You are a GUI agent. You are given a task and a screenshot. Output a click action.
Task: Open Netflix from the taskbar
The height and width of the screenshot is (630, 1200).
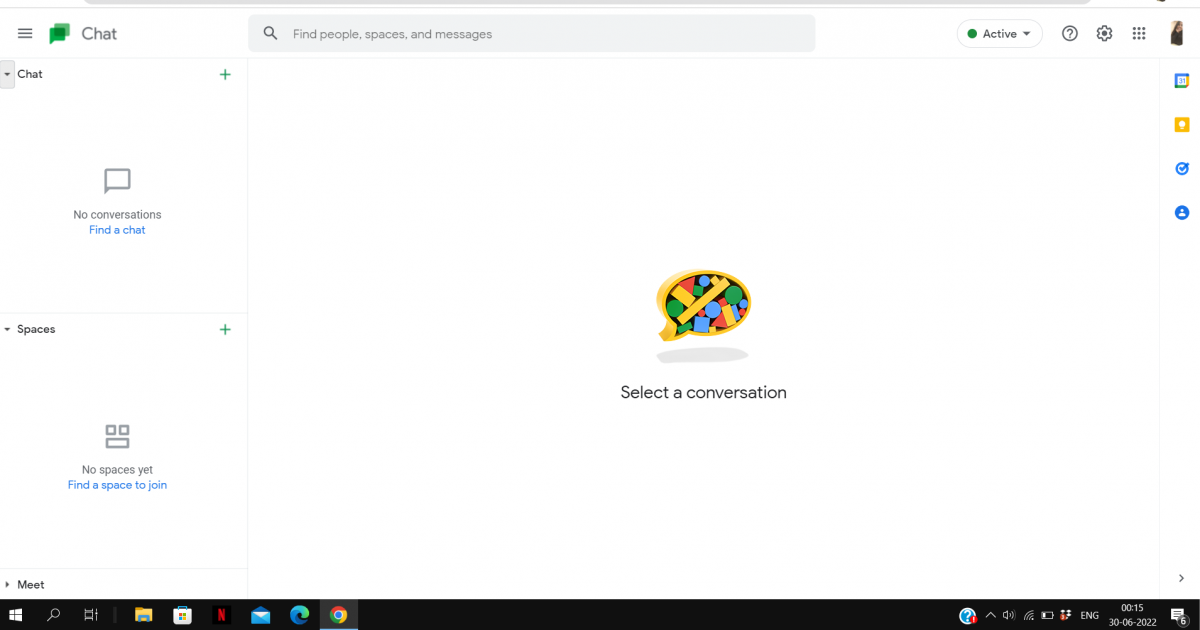[x=221, y=615]
